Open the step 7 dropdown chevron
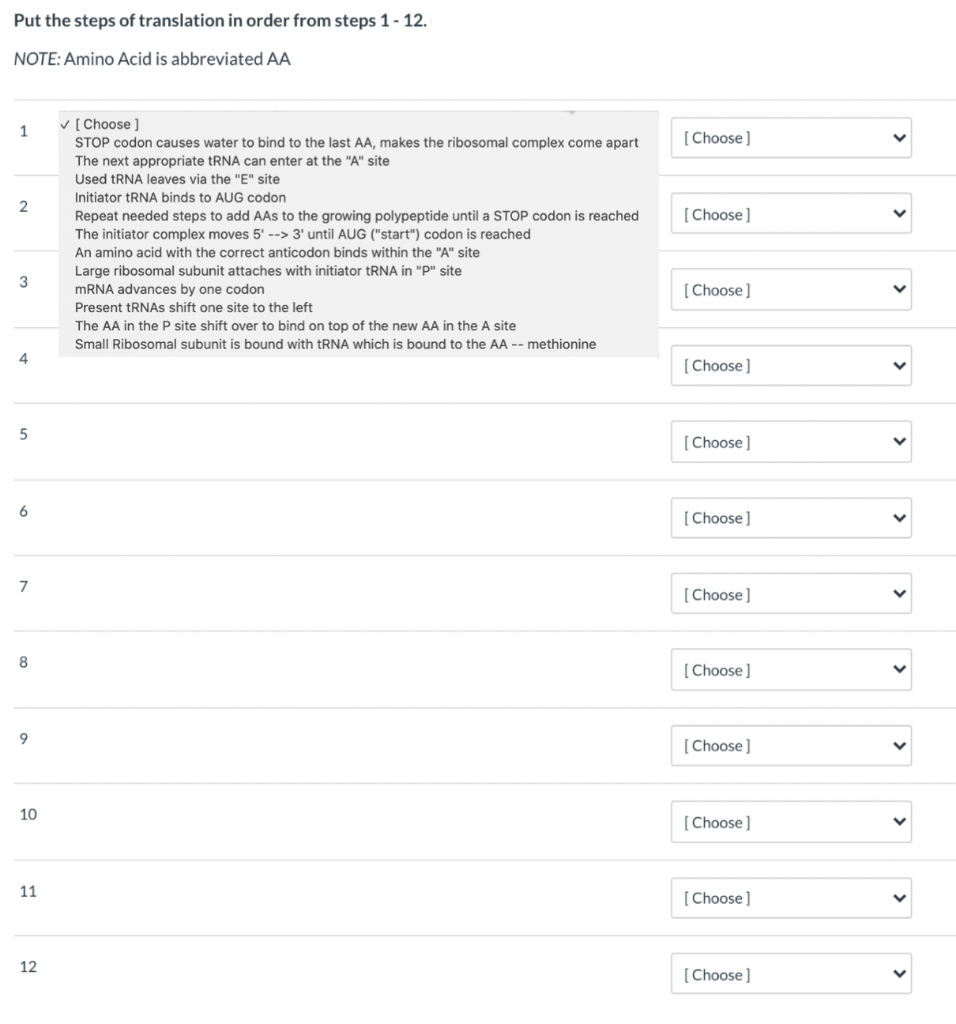 tap(899, 593)
